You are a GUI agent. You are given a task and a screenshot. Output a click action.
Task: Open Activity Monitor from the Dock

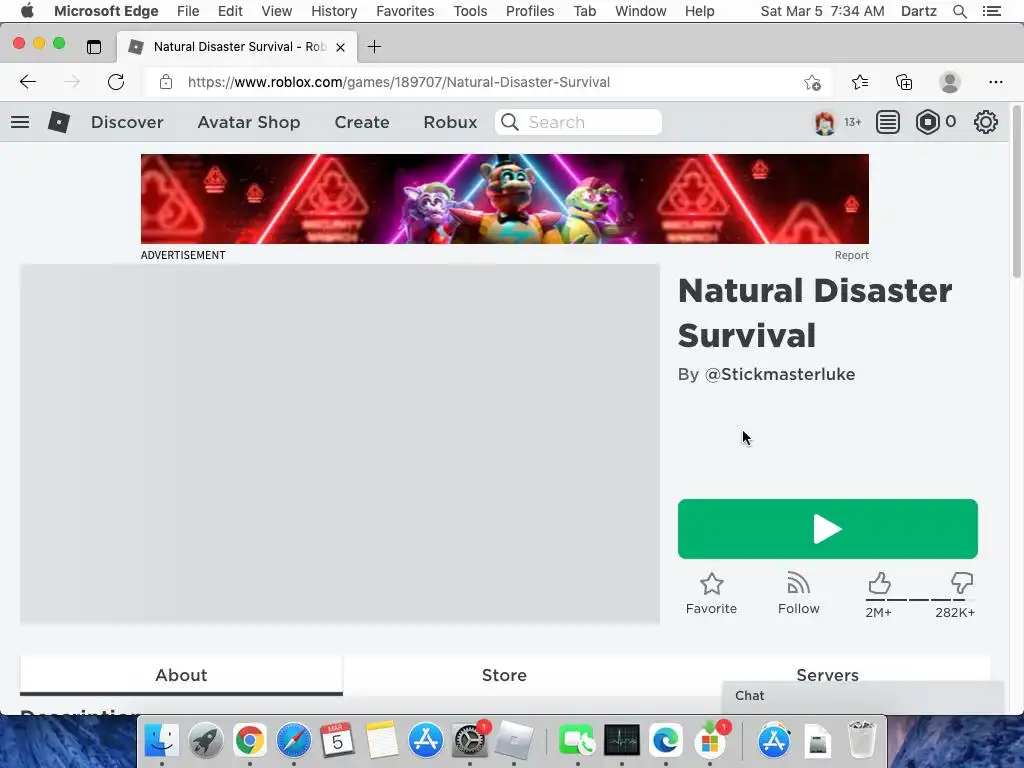(622, 740)
